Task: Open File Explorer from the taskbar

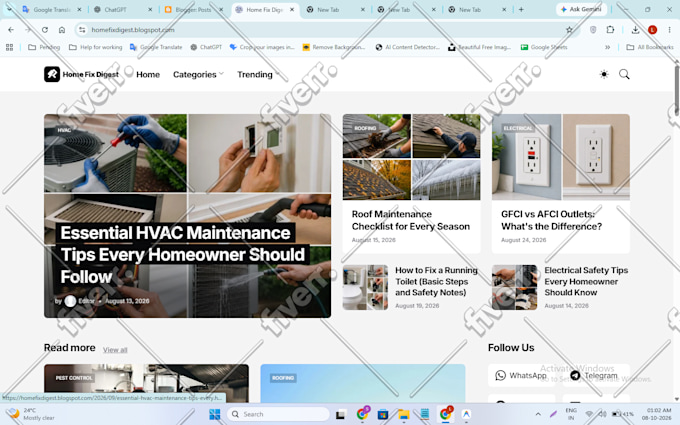Action: (403, 414)
